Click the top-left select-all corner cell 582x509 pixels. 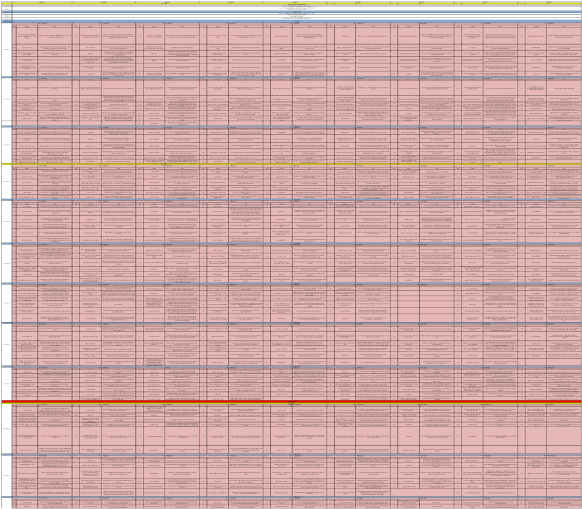[7, 2]
